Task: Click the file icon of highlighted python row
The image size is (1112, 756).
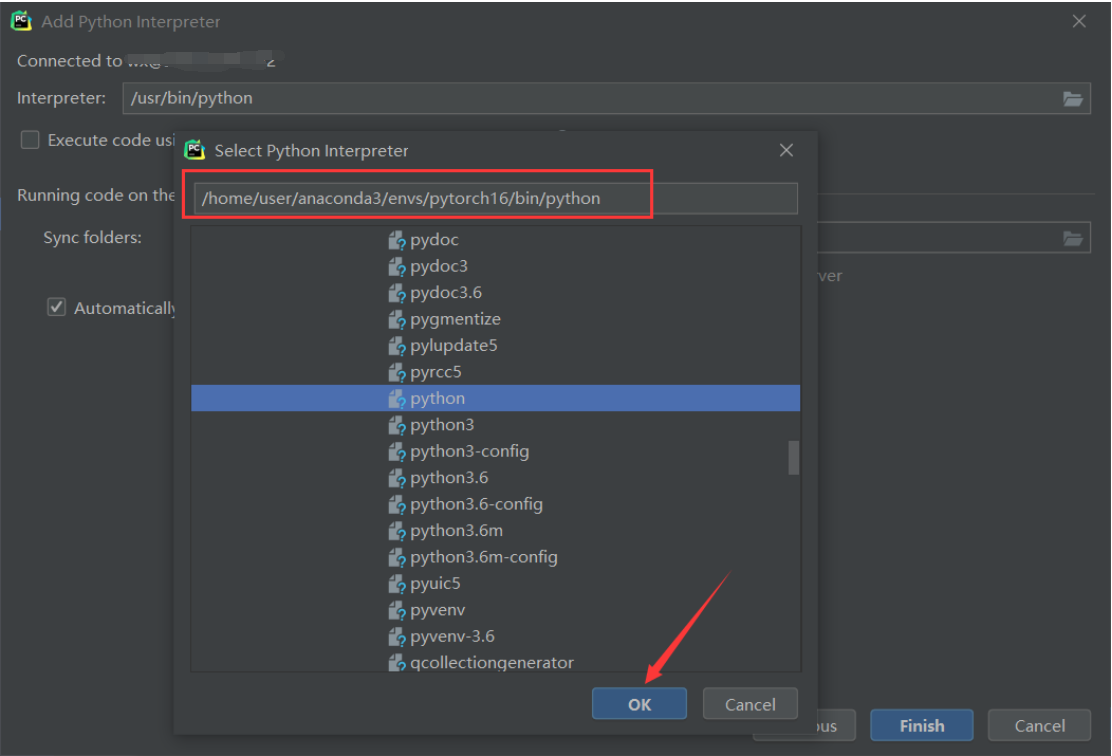Action: [x=396, y=399]
